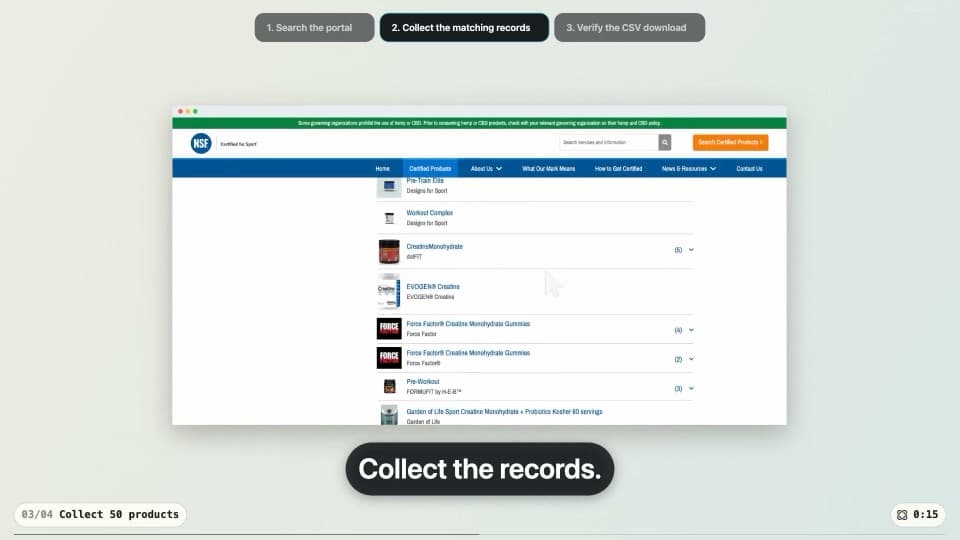960x540 pixels.
Task: Click the Search Certified Products orange button
Action: (x=730, y=142)
